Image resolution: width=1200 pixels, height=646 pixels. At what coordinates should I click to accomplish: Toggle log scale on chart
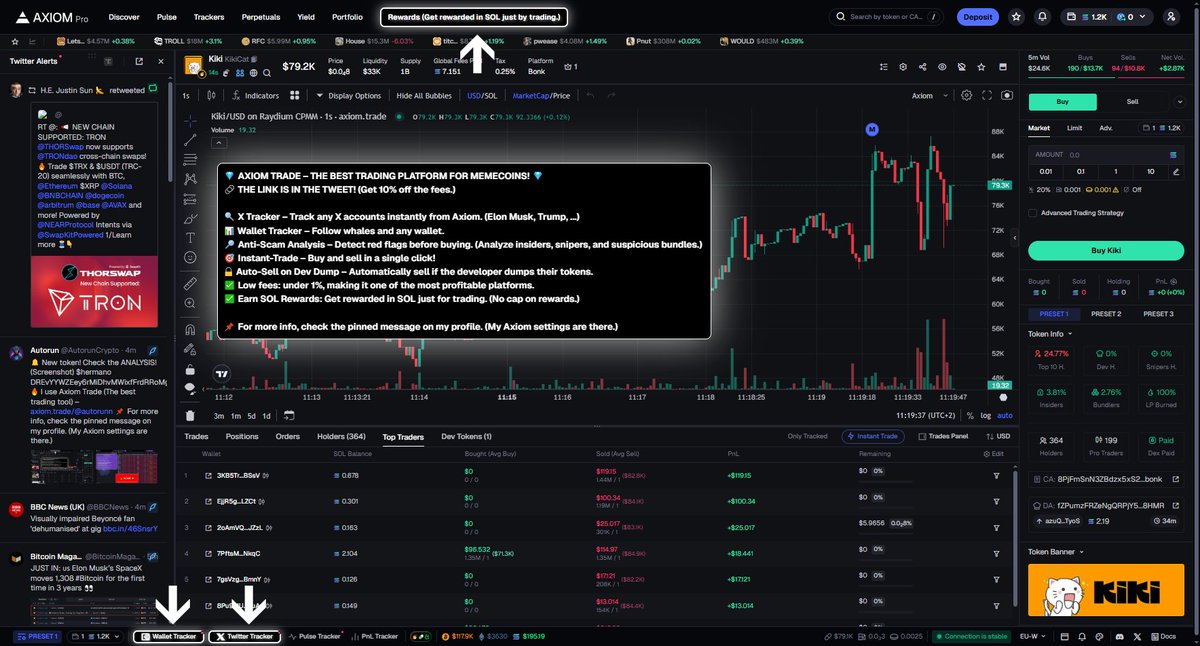986,415
